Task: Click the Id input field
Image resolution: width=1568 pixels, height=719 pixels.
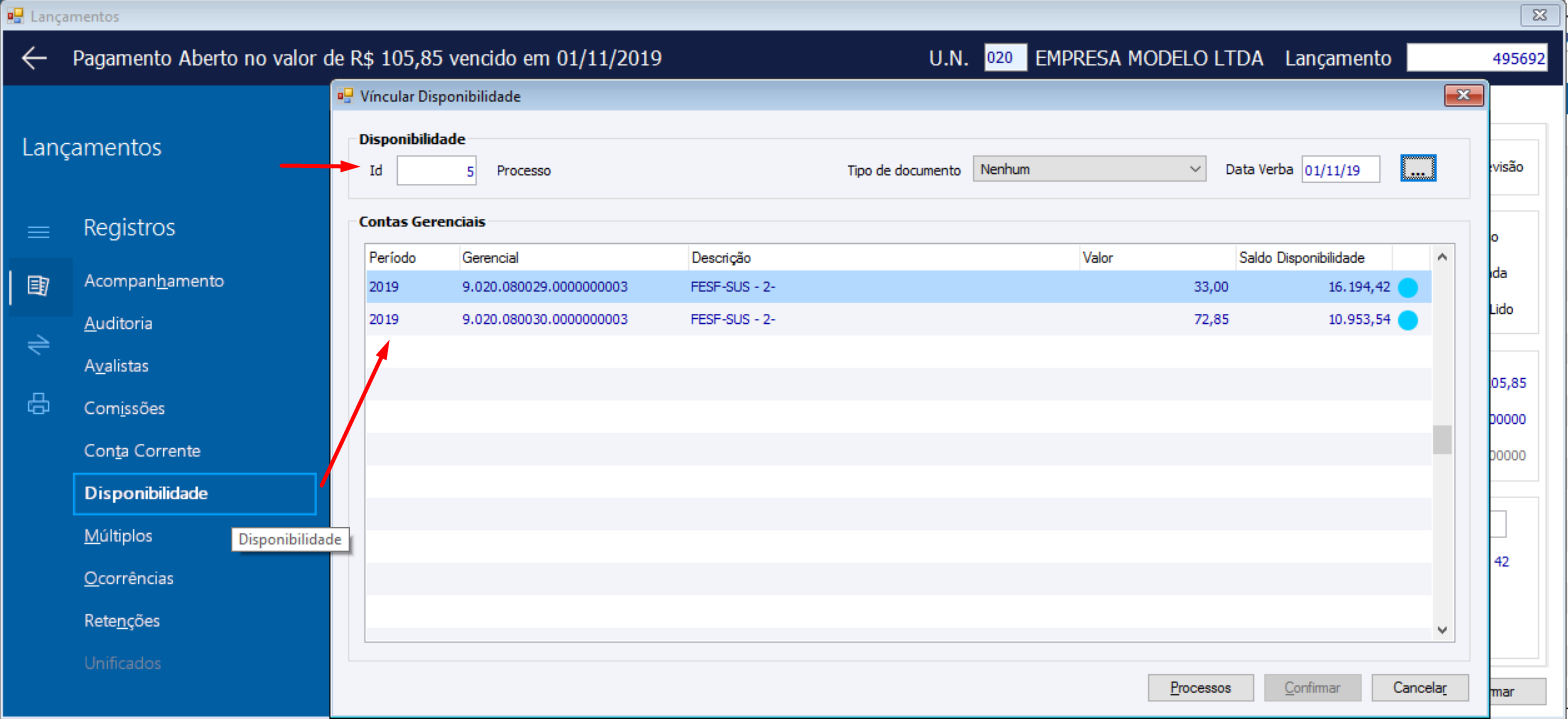Action: [437, 171]
